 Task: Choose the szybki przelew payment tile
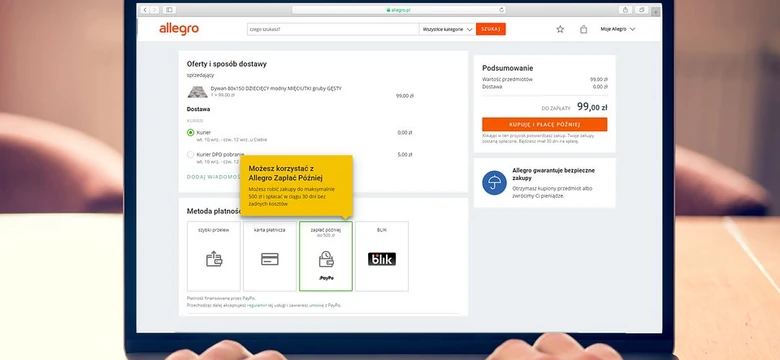pos(214,256)
